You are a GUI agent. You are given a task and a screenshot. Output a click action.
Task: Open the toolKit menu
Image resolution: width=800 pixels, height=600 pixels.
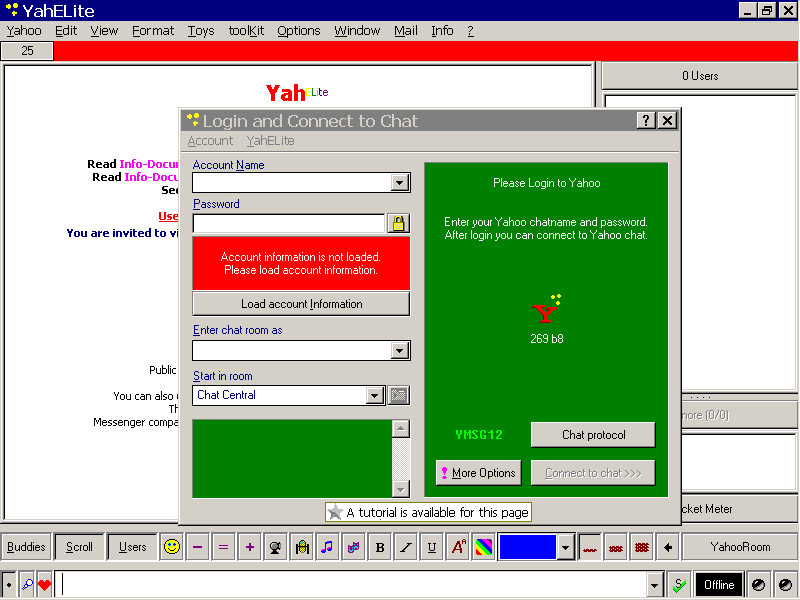pos(246,31)
